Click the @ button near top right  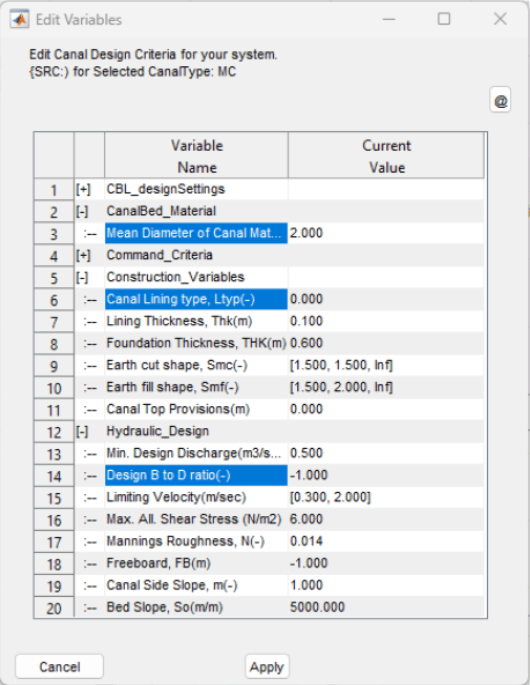500,101
